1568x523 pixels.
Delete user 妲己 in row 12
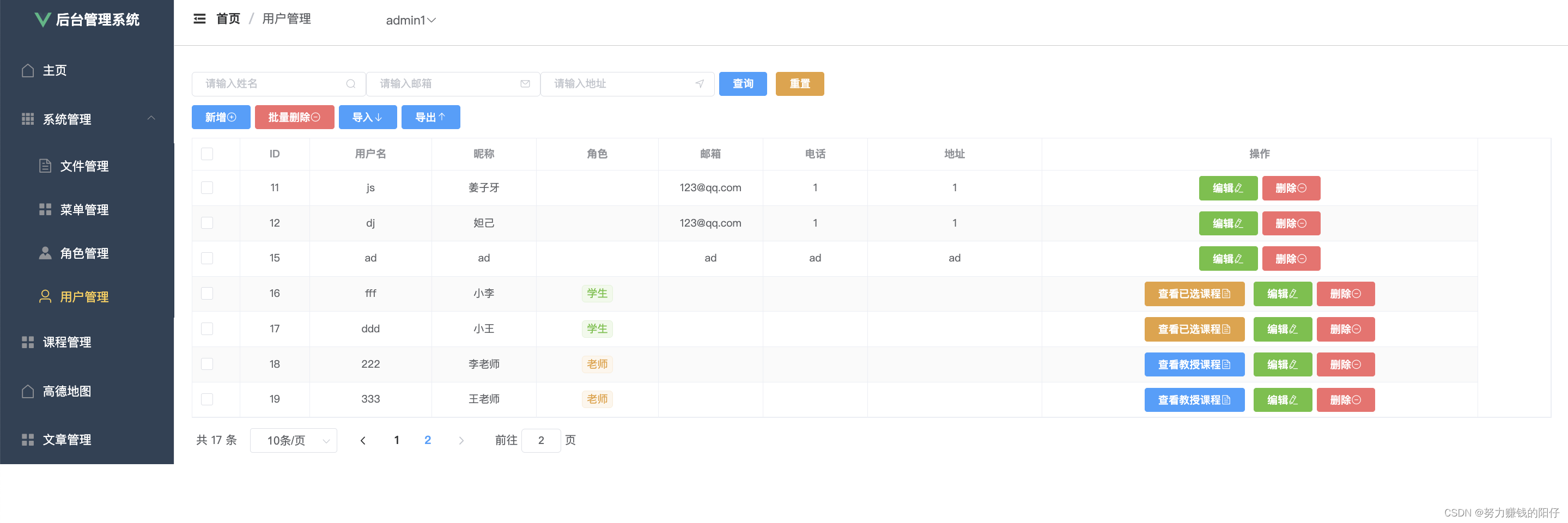[1291, 223]
